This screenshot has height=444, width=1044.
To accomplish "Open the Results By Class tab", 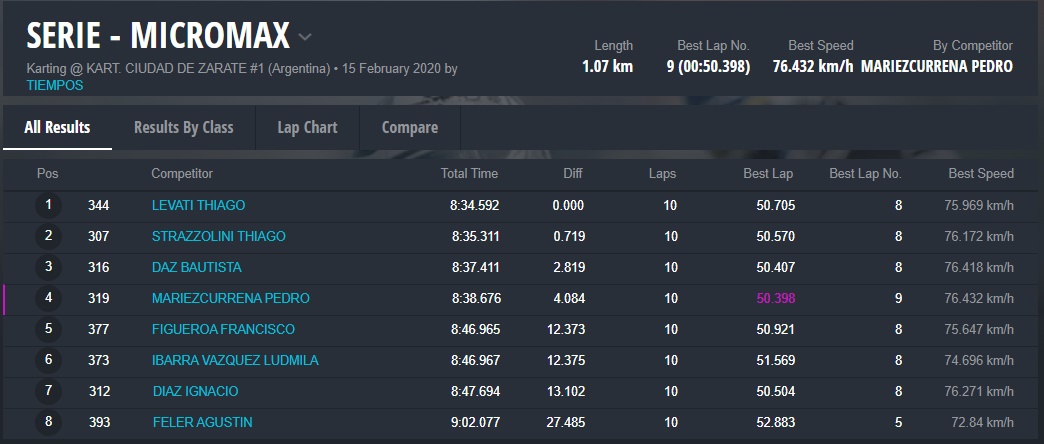I will click(x=183, y=127).
